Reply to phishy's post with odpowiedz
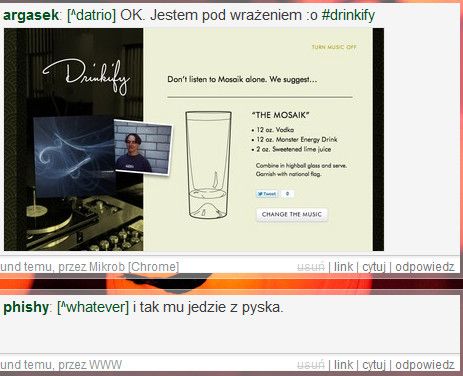 (425, 365)
